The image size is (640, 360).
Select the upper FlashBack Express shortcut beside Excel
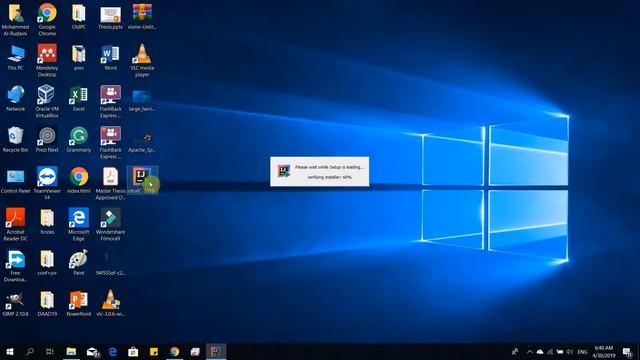click(x=110, y=101)
